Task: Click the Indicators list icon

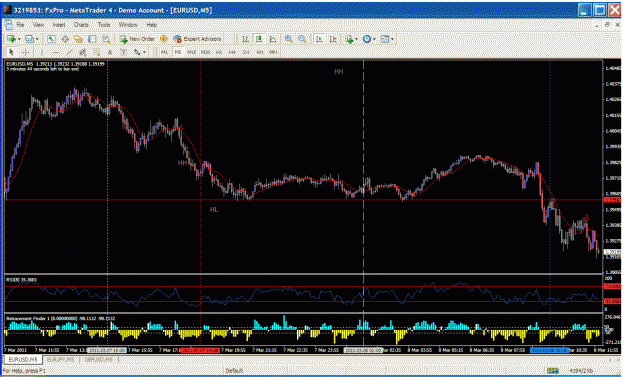Action: [350, 39]
